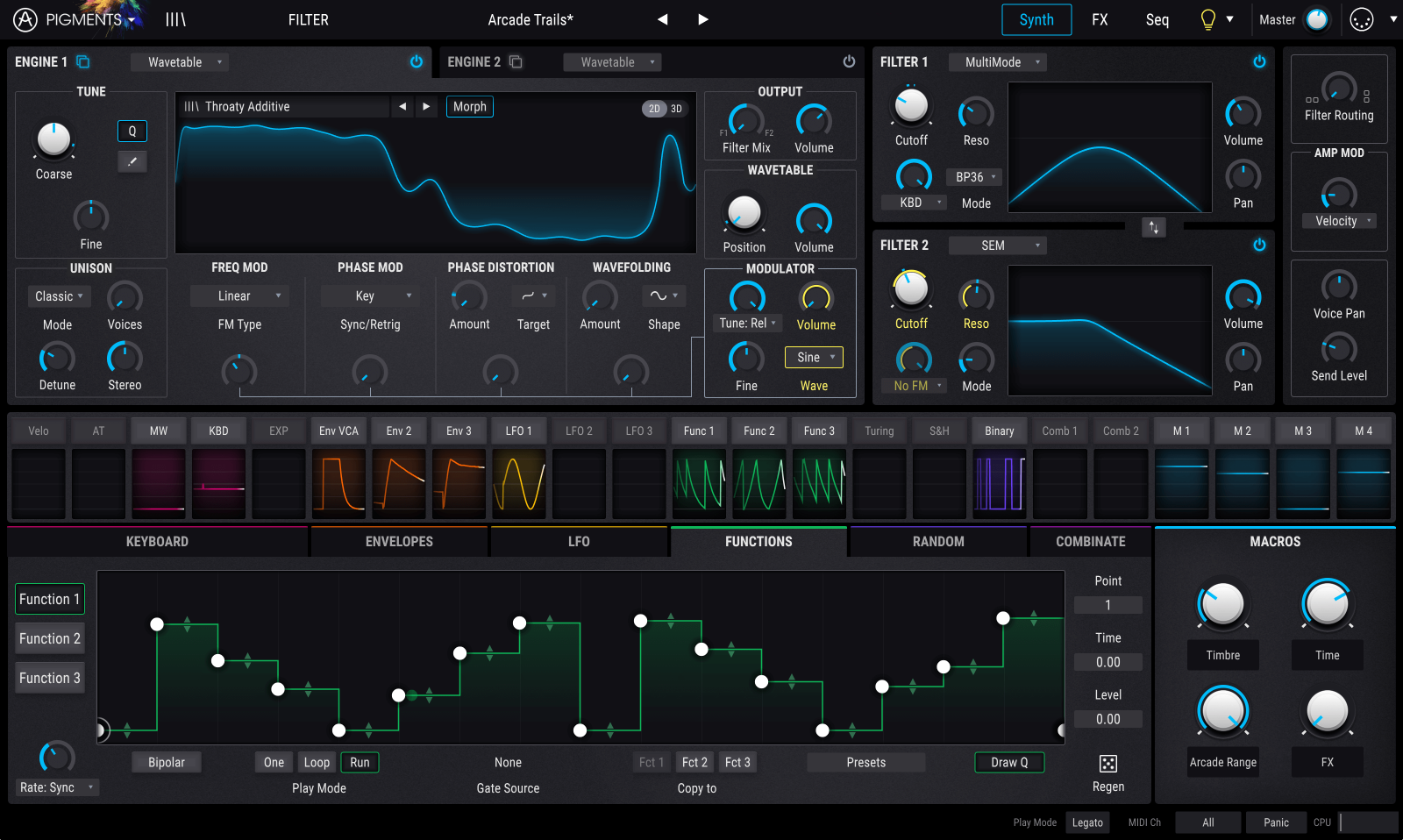Open the settings face icon at top right
The height and width of the screenshot is (840, 1403).
pos(1361,19)
